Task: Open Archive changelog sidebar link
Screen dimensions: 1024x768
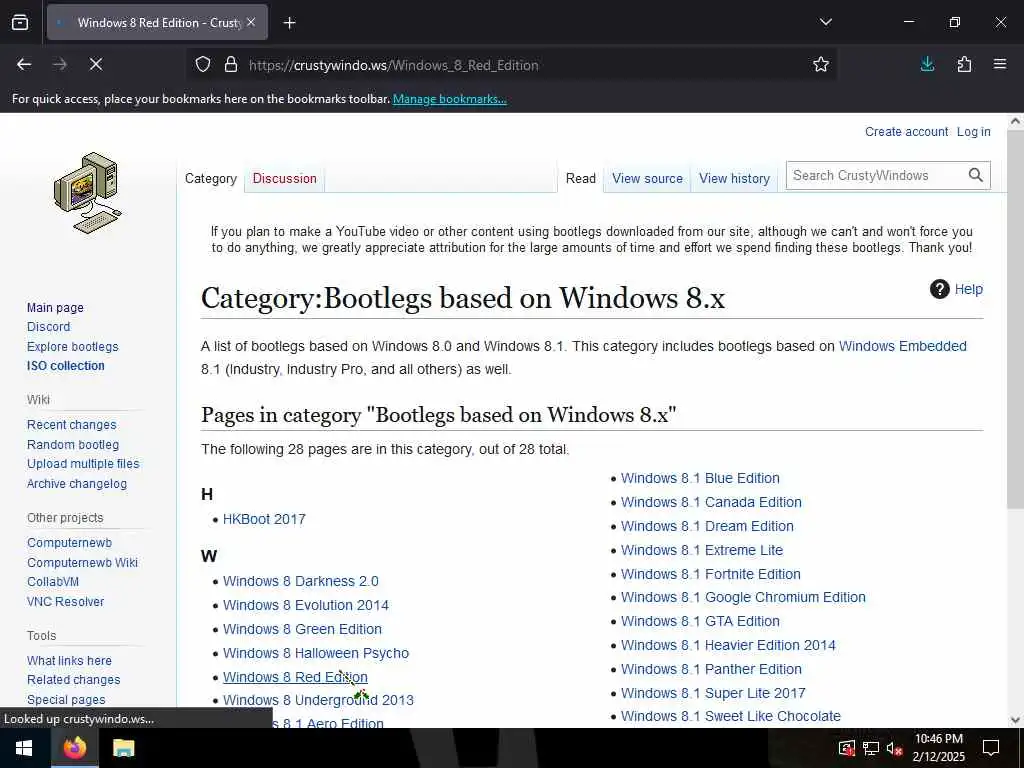Action: click(x=76, y=484)
